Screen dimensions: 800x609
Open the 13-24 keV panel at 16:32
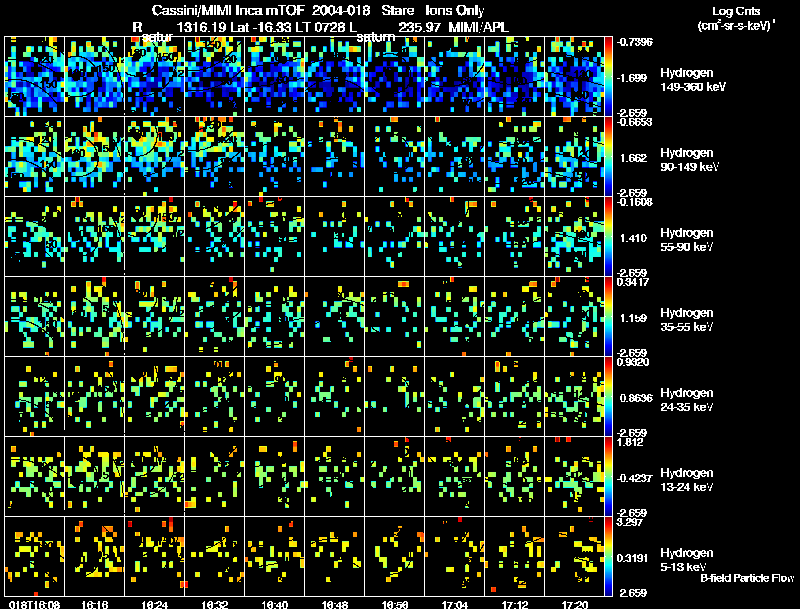(x=214, y=477)
